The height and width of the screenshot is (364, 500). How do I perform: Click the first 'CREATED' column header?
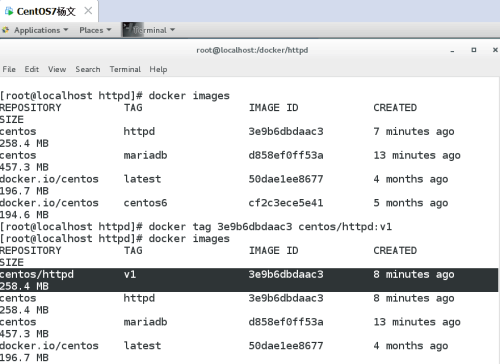point(395,108)
